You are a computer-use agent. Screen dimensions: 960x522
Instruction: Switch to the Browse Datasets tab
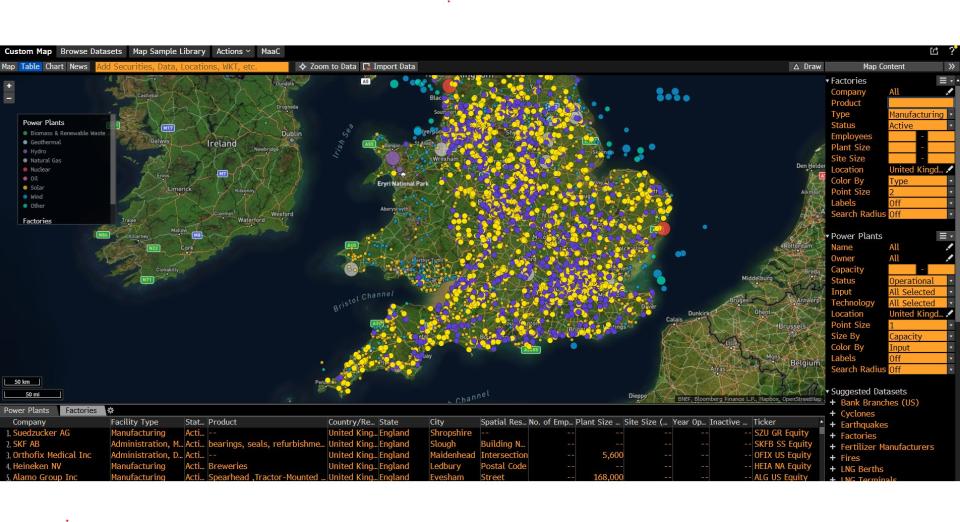click(91, 51)
